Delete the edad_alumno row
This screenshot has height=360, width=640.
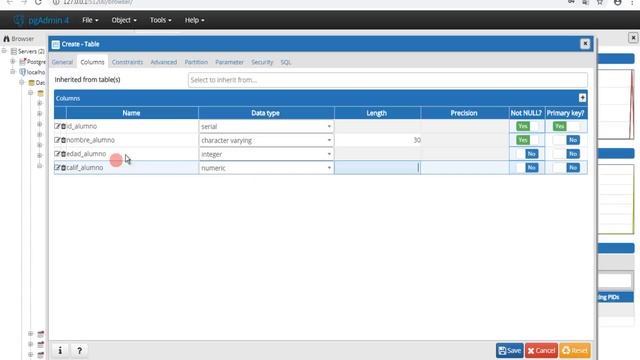pyautogui.click(x=63, y=154)
